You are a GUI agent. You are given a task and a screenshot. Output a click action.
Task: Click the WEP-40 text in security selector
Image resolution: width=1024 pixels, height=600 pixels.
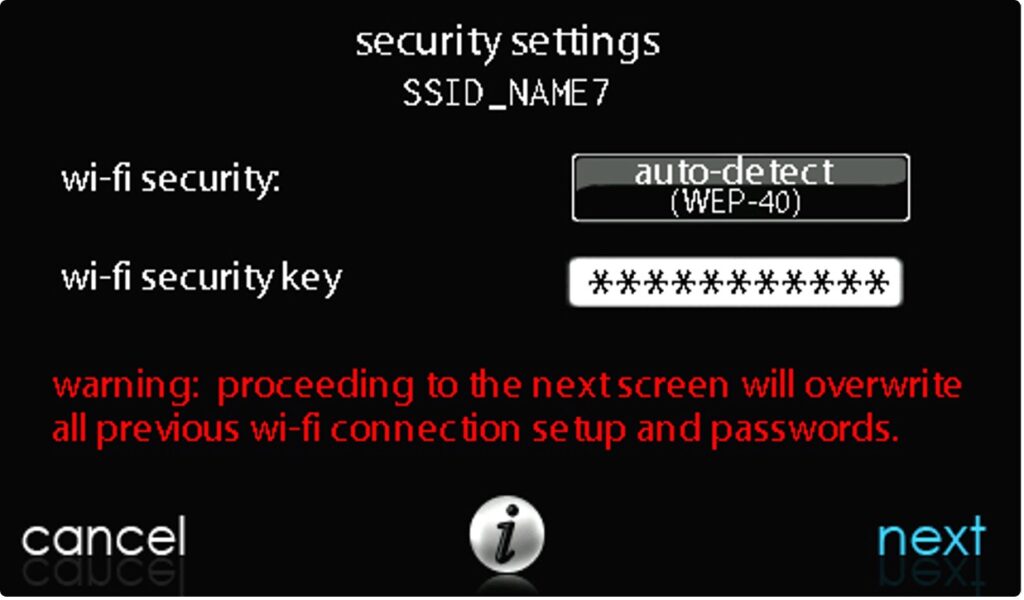[x=735, y=203]
